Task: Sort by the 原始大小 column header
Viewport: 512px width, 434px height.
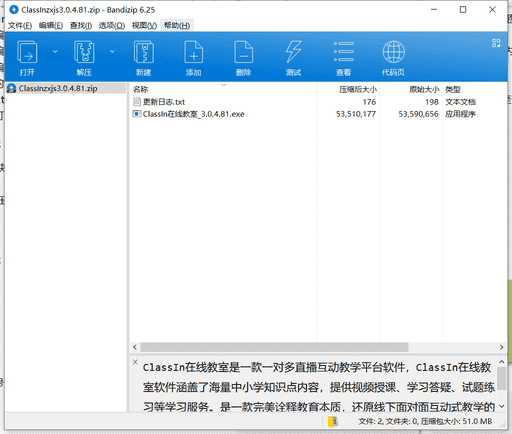Action: coord(424,89)
